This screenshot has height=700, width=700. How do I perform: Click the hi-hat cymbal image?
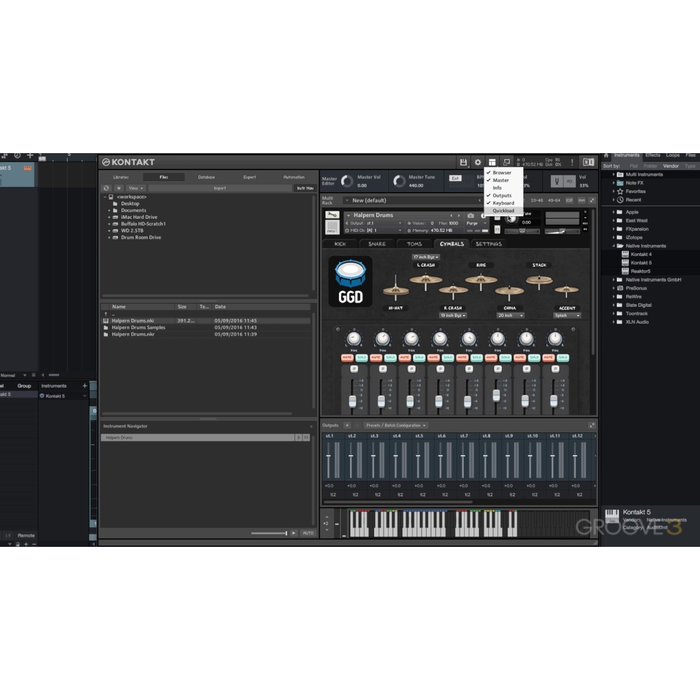click(396, 289)
